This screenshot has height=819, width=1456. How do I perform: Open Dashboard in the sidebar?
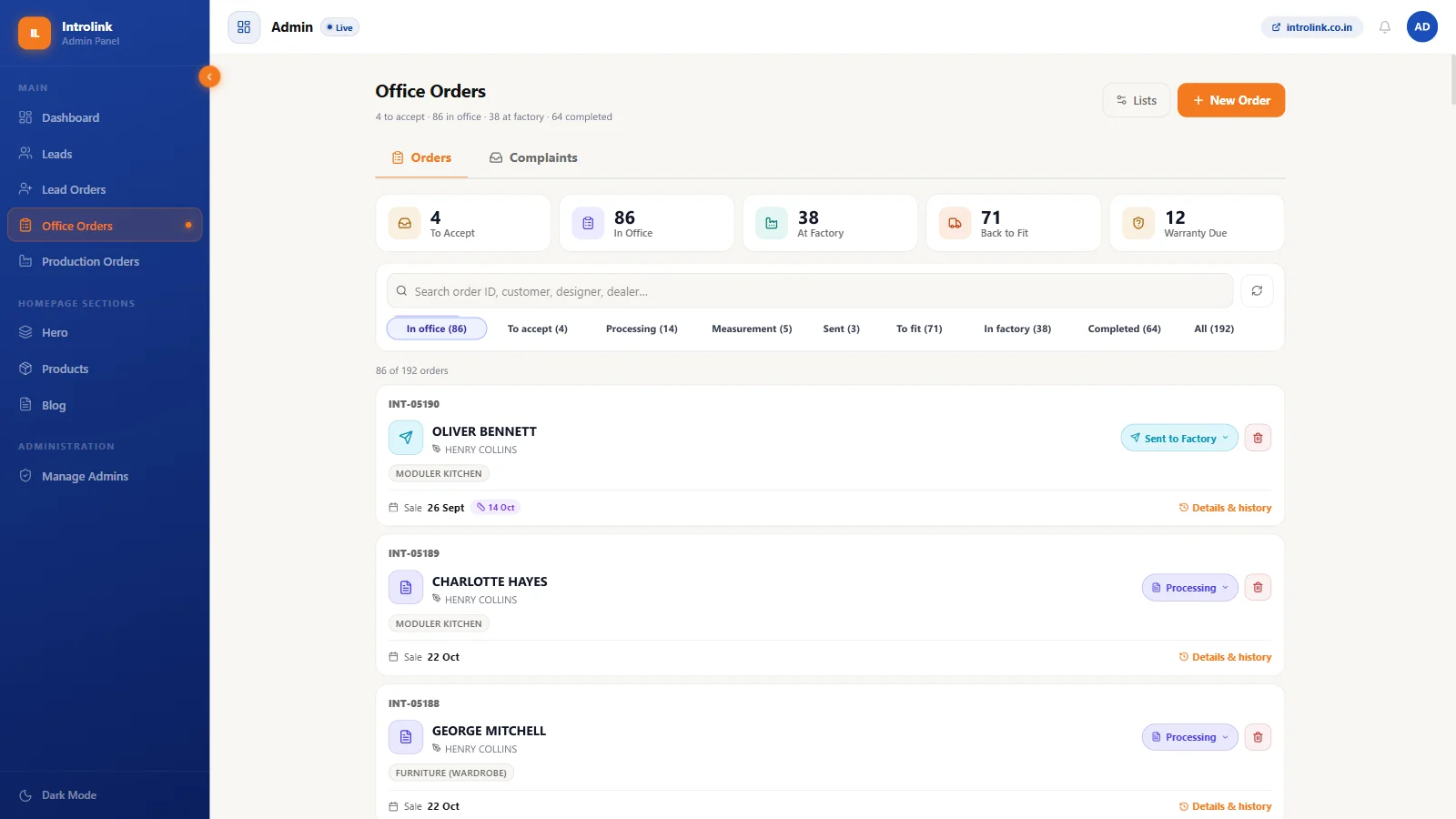pos(105,117)
